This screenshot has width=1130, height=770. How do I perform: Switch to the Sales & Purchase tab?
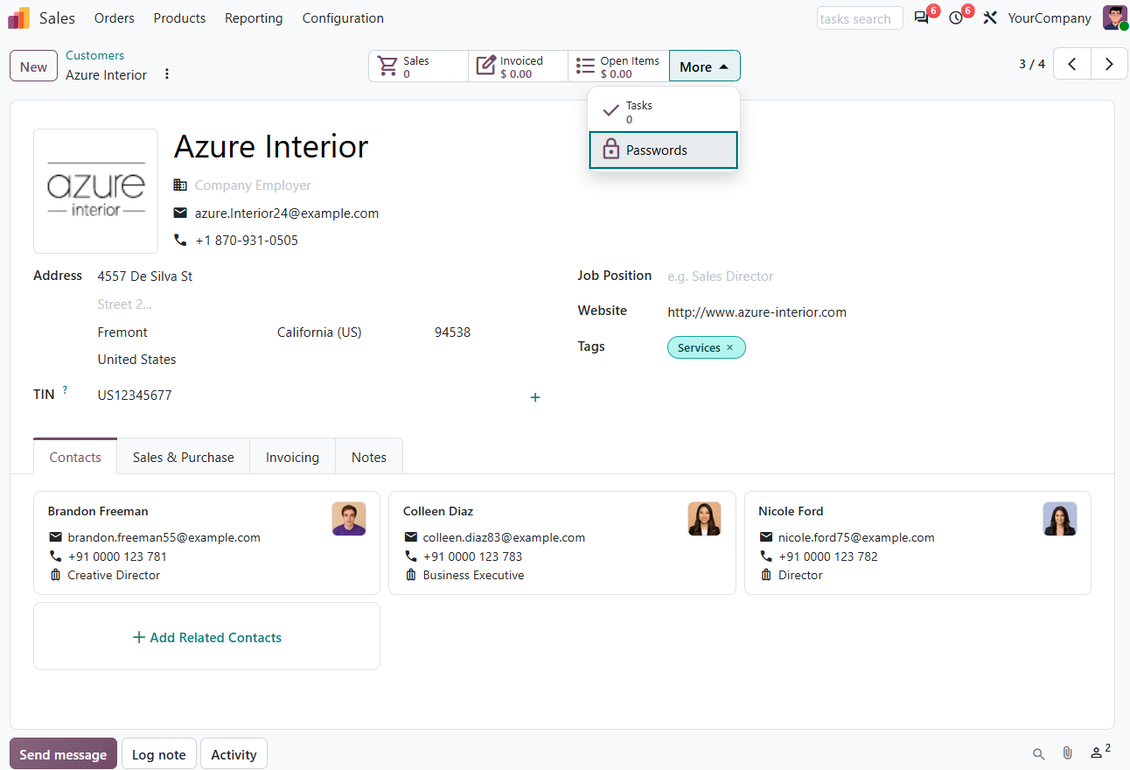[x=183, y=457]
